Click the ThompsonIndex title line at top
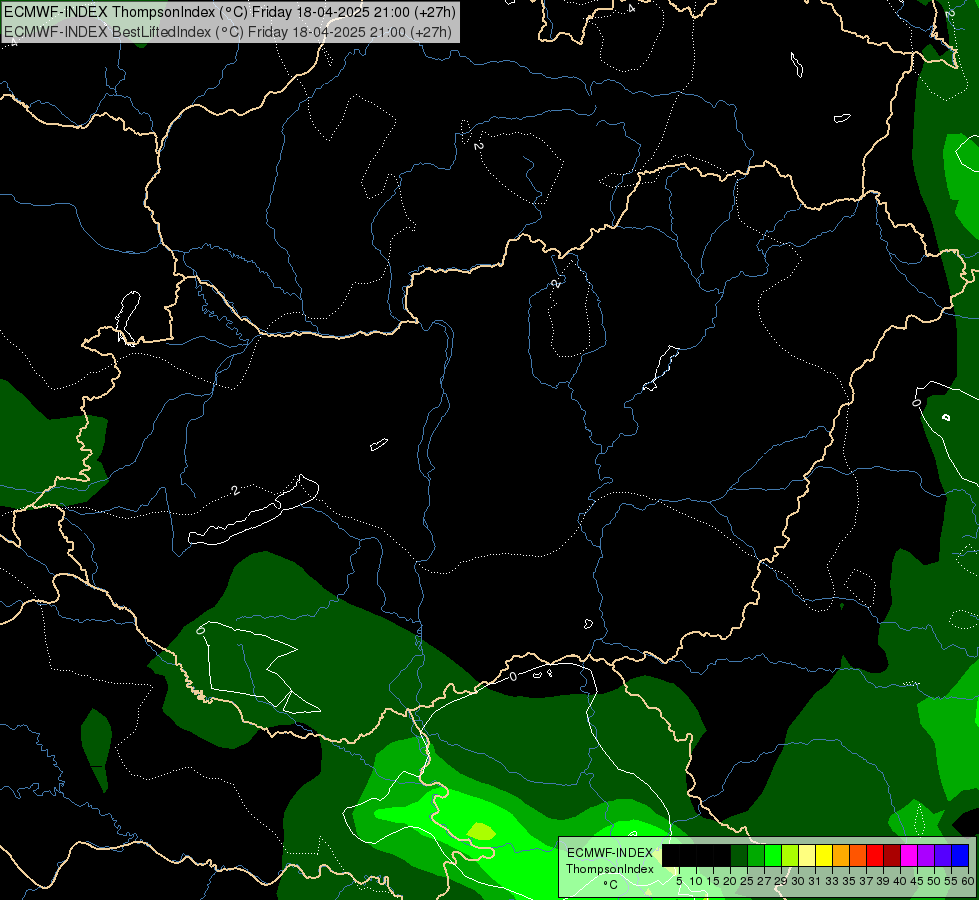 click(230, 12)
